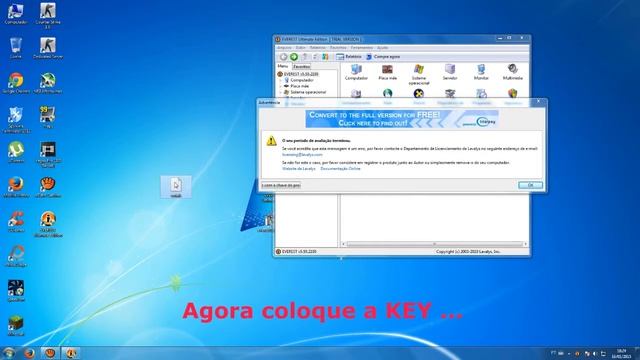Click the registration key button in the dialog

coord(281,185)
